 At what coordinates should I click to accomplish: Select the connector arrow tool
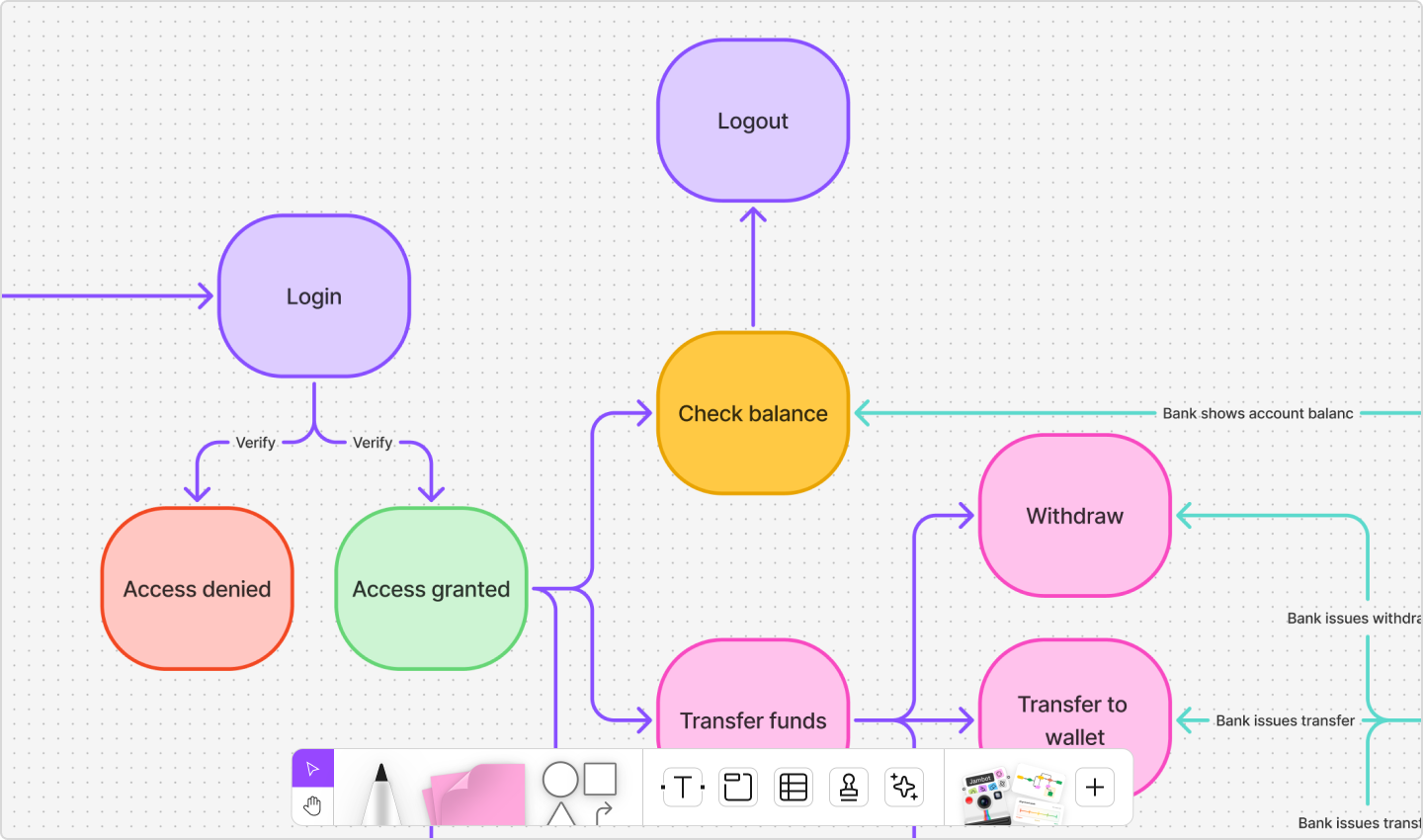(605, 815)
